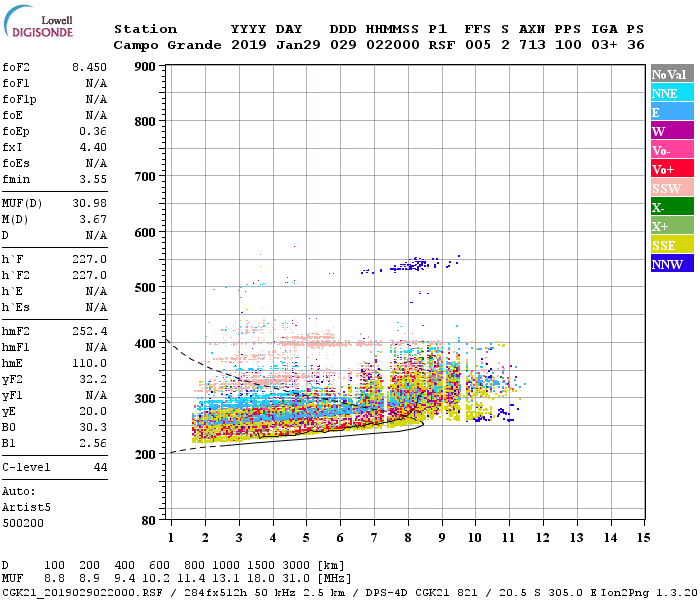Select the Vo- pink legend swatch
Viewport: 700px width, 600px height.
[672, 150]
